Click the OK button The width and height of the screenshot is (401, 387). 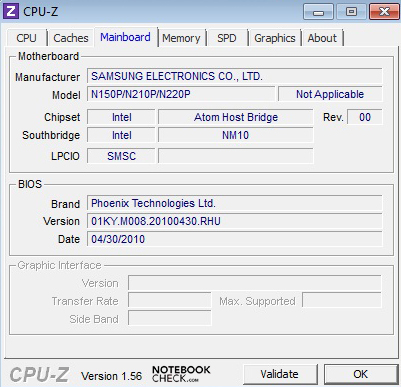click(361, 374)
